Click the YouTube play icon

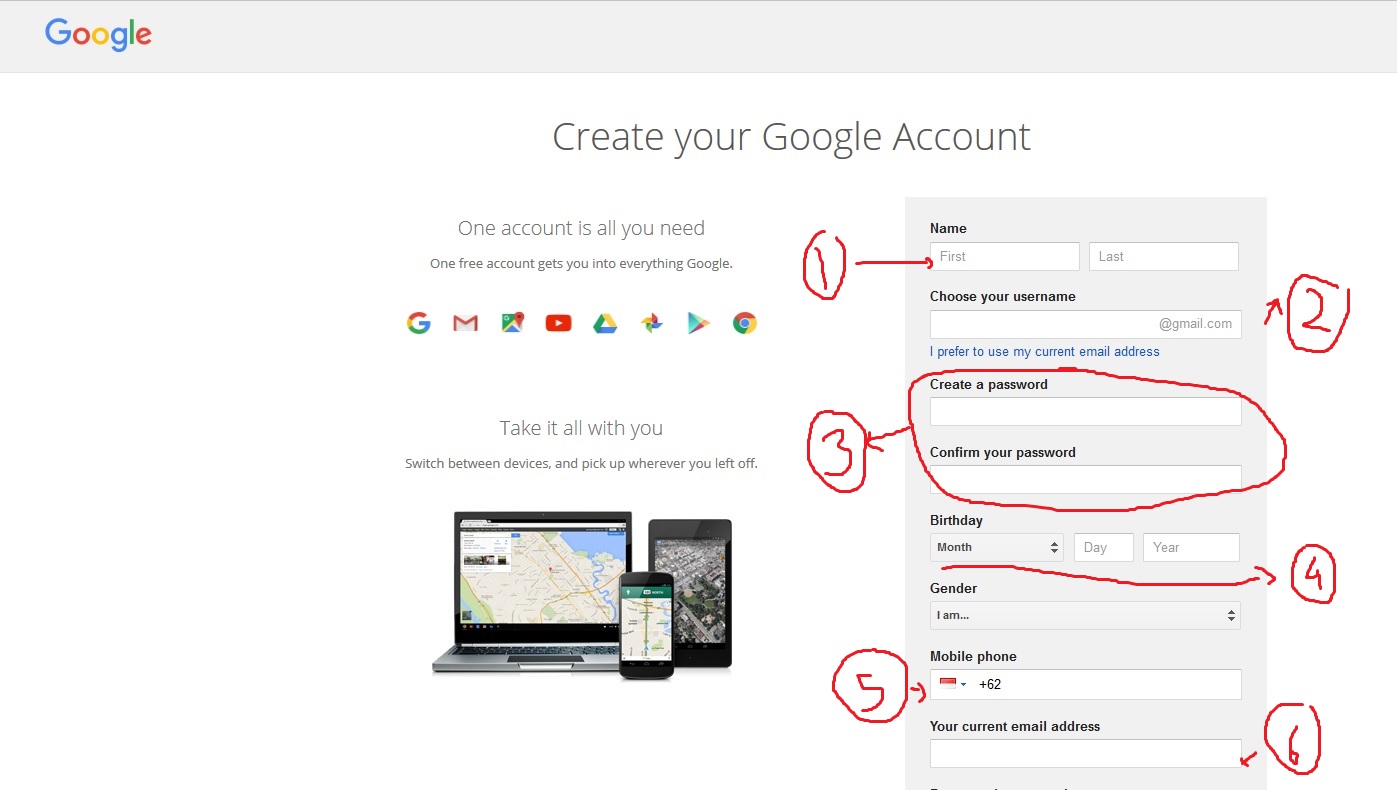pyautogui.click(x=558, y=323)
